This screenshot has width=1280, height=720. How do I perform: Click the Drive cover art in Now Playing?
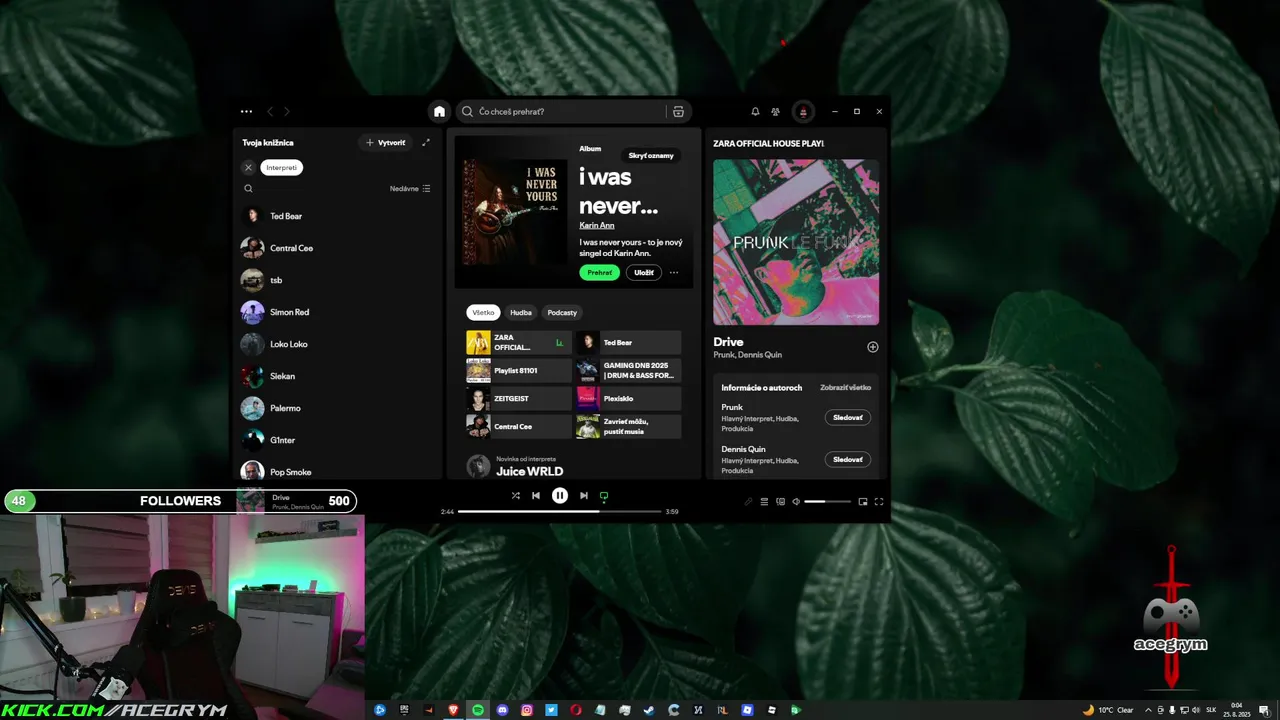(x=796, y=242)
